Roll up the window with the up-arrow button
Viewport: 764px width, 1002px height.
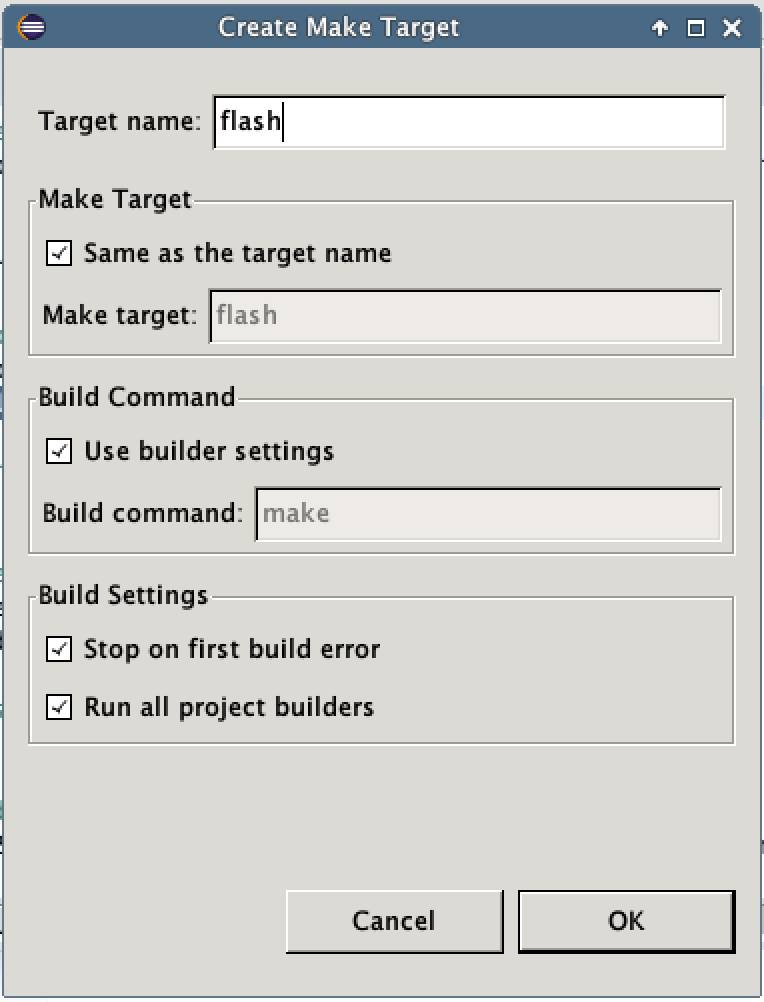click(660, 28)
